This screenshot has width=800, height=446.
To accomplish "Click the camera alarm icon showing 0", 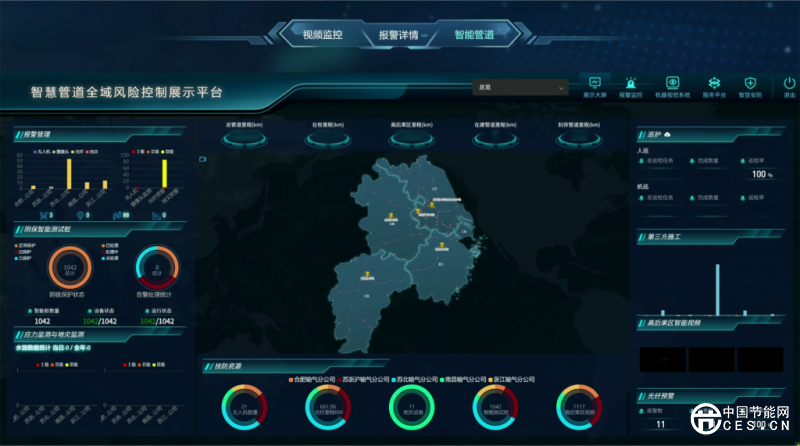I will (80, 215).
